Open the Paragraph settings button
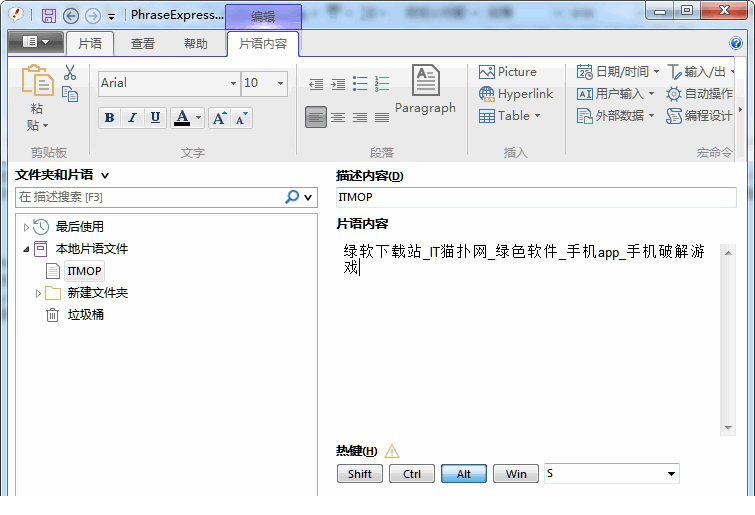Viewport: 755px width, 515px height. click(x=425, y=90)
